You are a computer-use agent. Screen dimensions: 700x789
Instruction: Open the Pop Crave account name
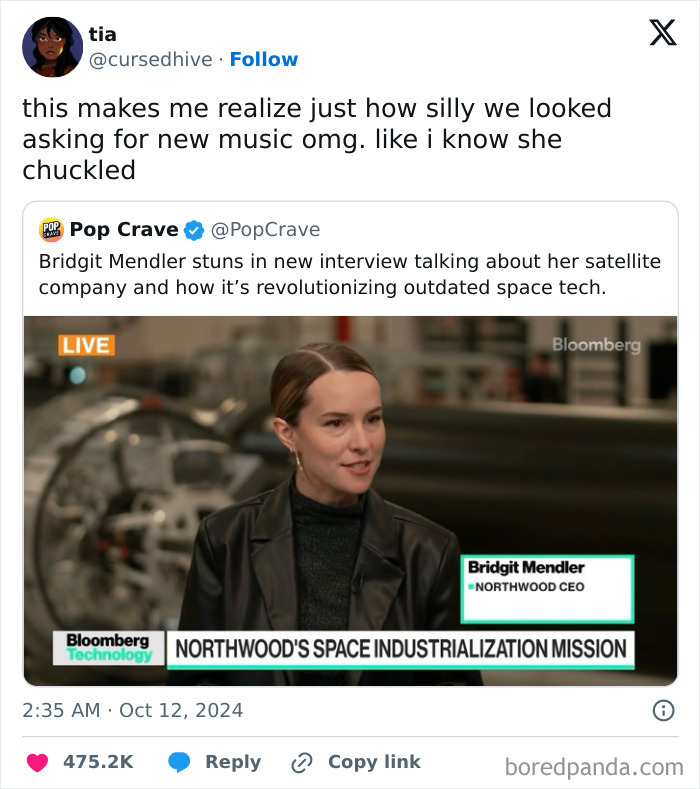(x=124, y=230)
